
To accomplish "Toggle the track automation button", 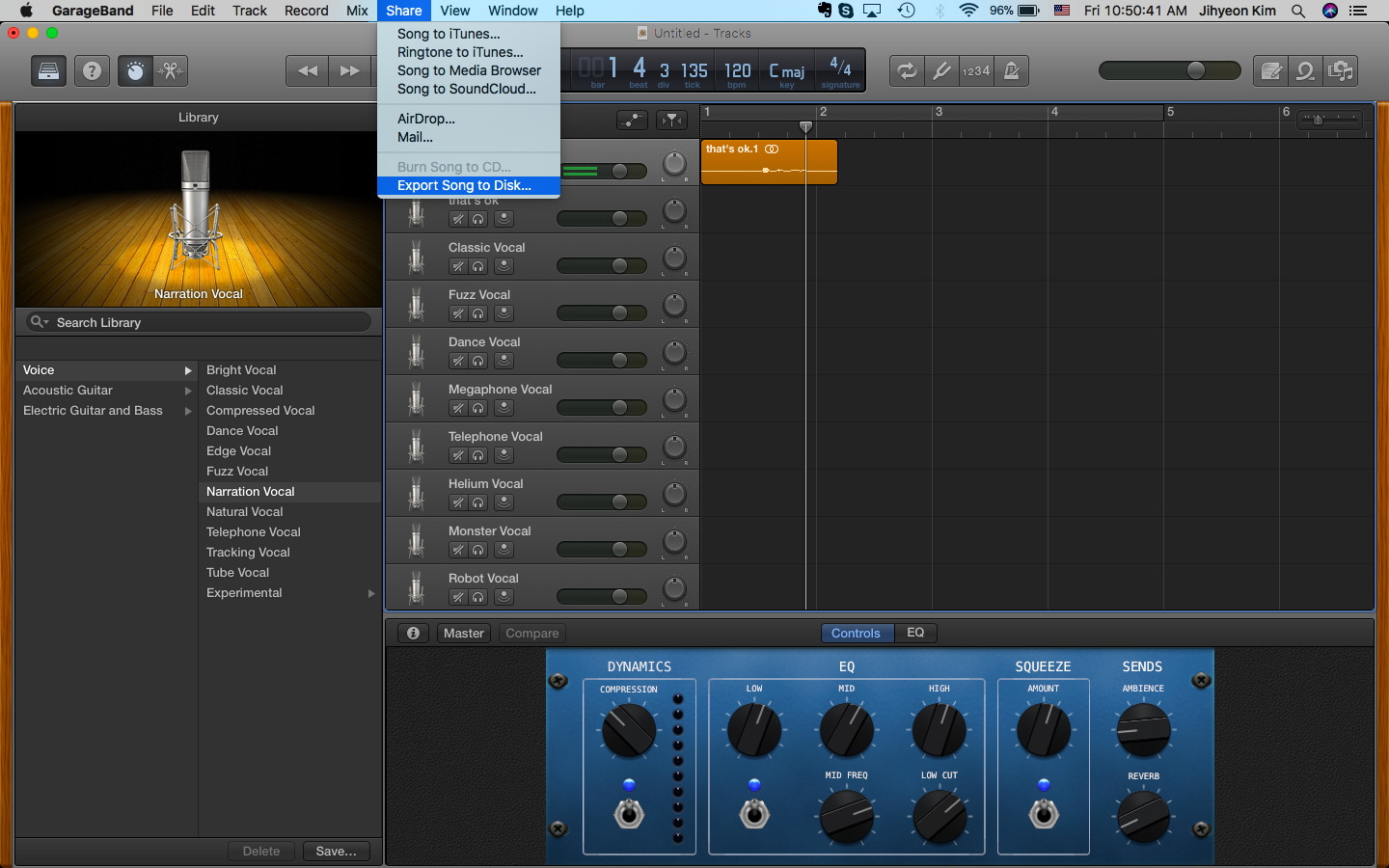I will [632, 121].
